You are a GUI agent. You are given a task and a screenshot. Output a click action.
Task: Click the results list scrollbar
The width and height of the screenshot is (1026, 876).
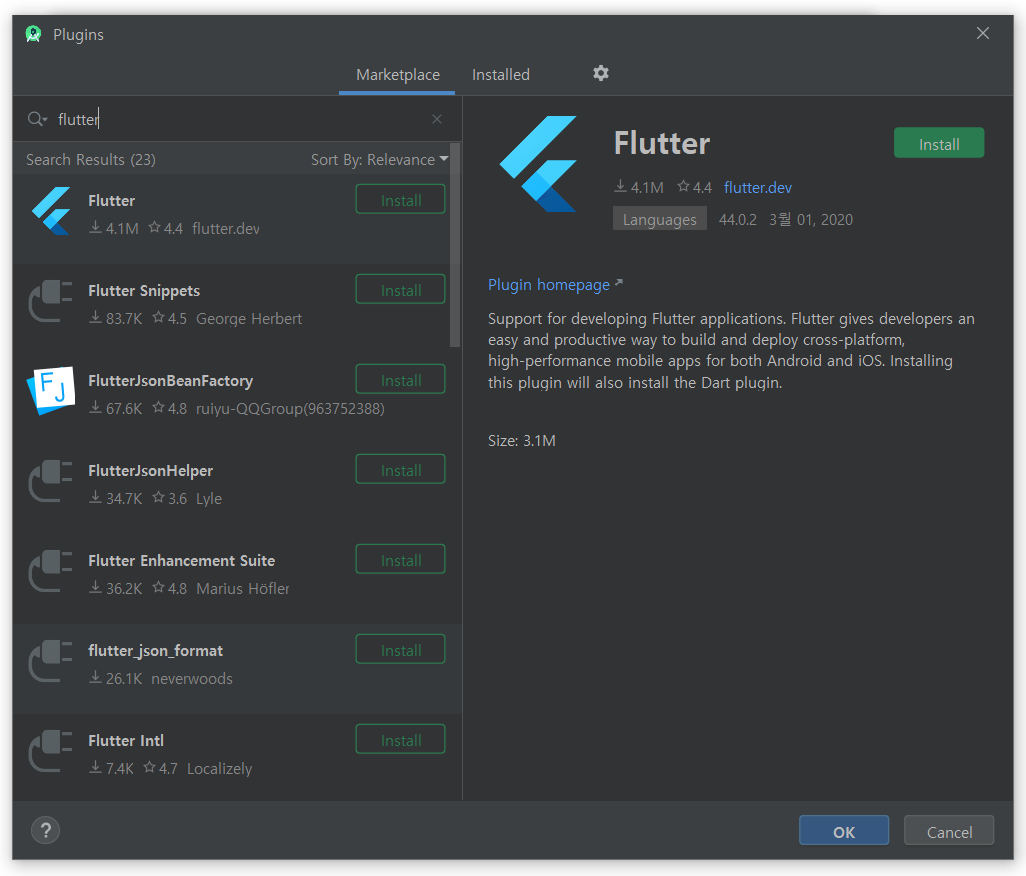coord(455,245)
